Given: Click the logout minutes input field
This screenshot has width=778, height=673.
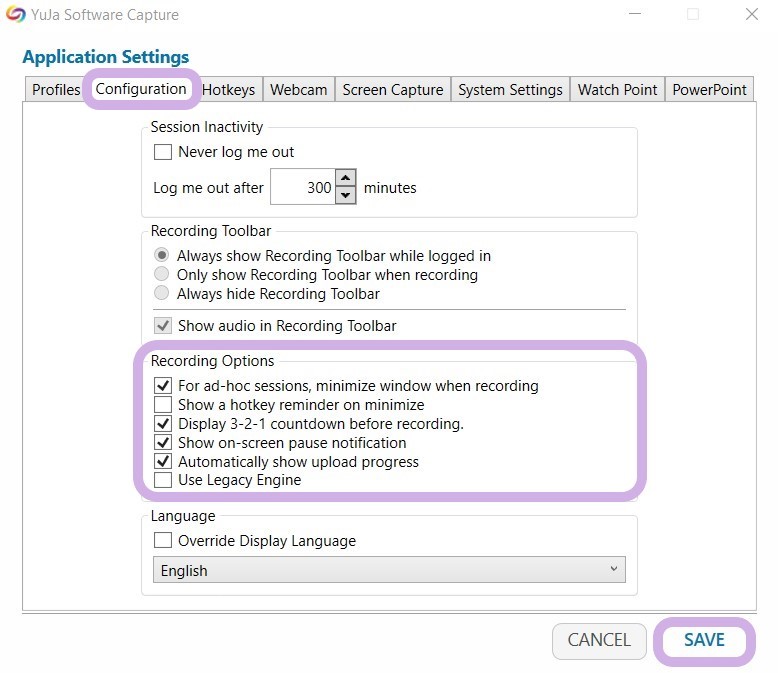Looking at the screenshot, I should pos(302,187).
